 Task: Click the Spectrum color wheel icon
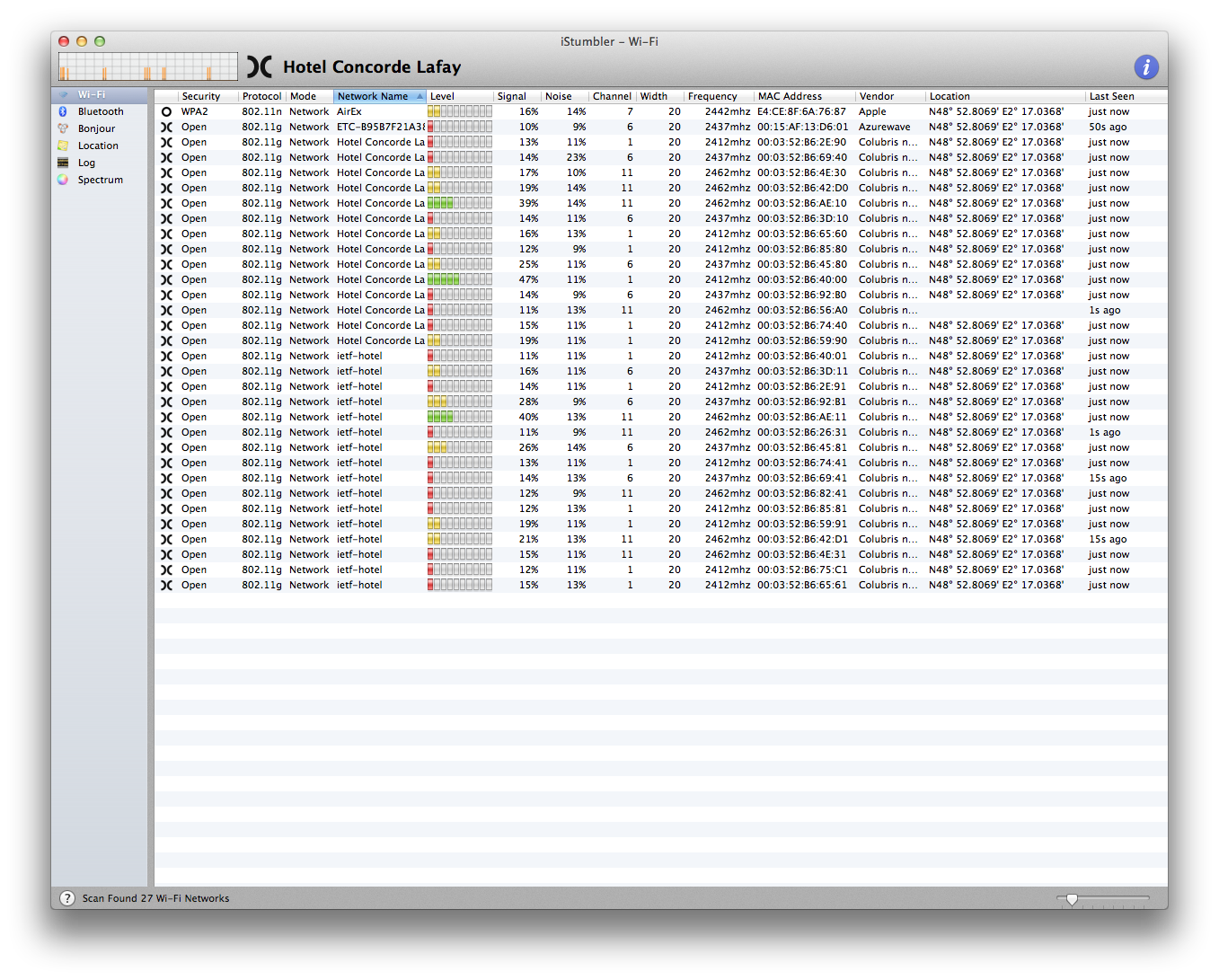pyautogui.click(x=63, y=180)
